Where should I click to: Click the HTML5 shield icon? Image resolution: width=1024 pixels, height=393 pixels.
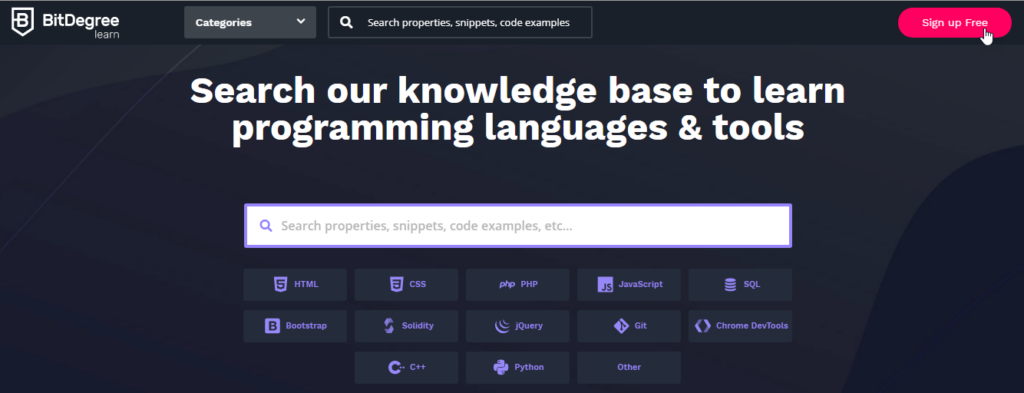[280, 285]
